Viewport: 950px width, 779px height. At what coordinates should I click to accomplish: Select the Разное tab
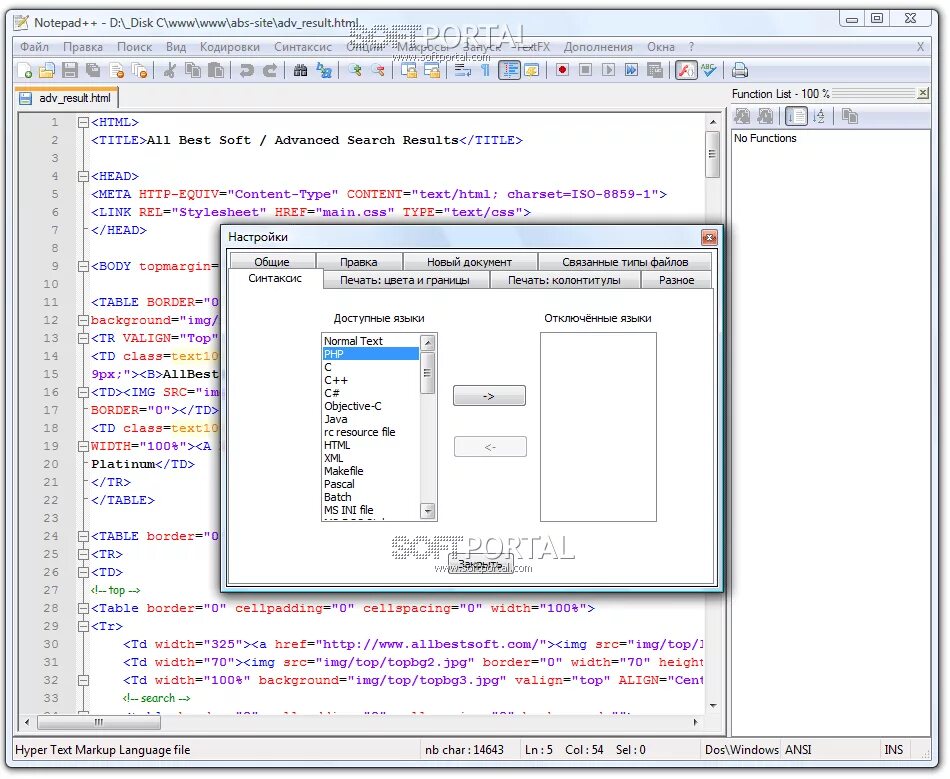[676, 280]
